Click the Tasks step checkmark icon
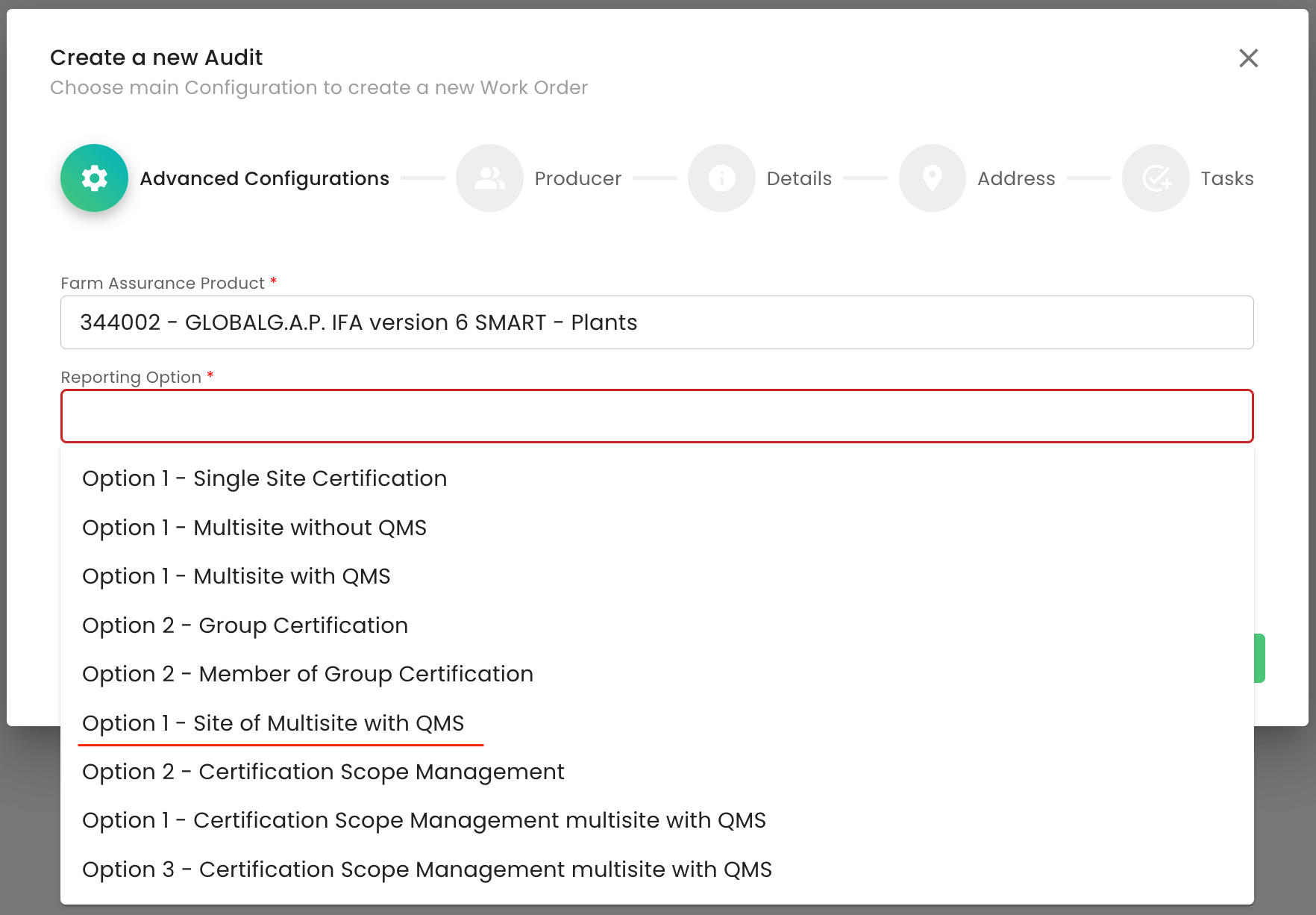 1156,178
